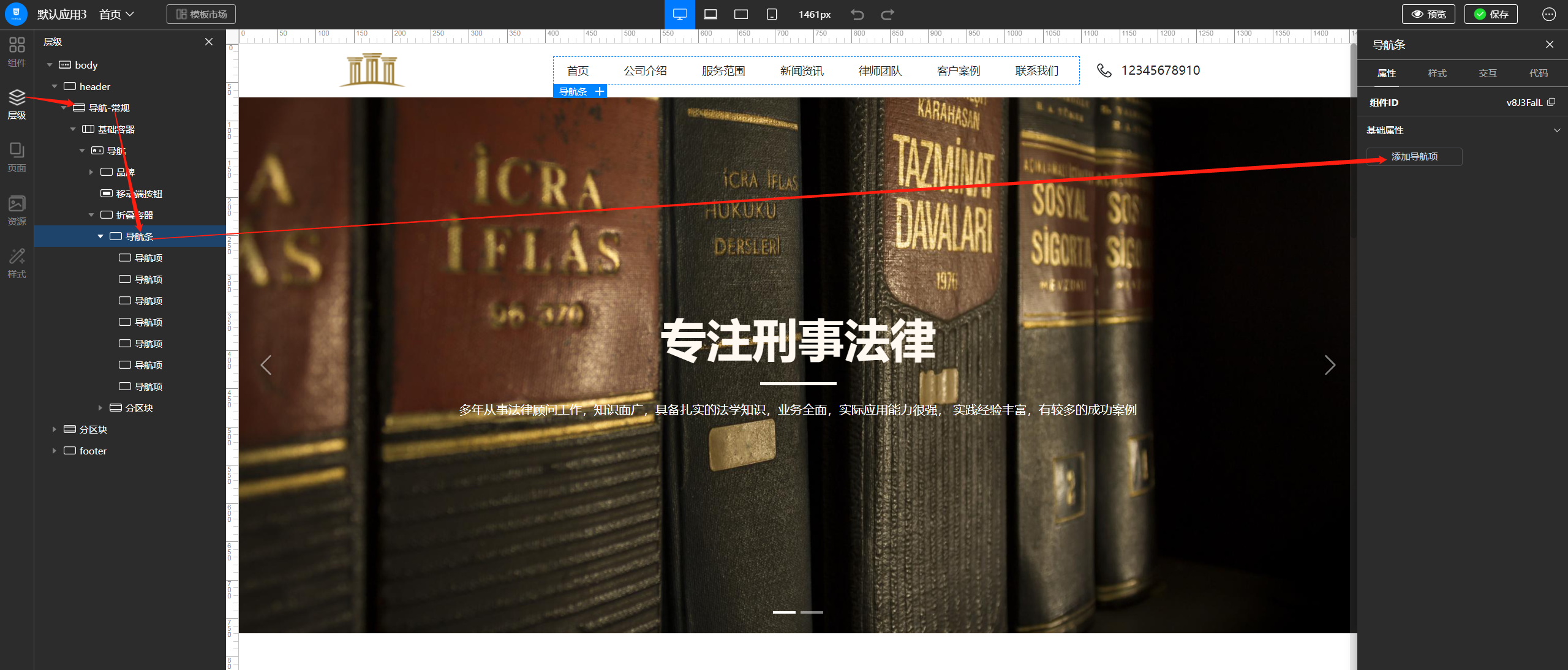This screenshot has width=1568, height=670.
Task: Close the 导航条 properties panel
Action: pyautogui.click(x=1550, y=45)
